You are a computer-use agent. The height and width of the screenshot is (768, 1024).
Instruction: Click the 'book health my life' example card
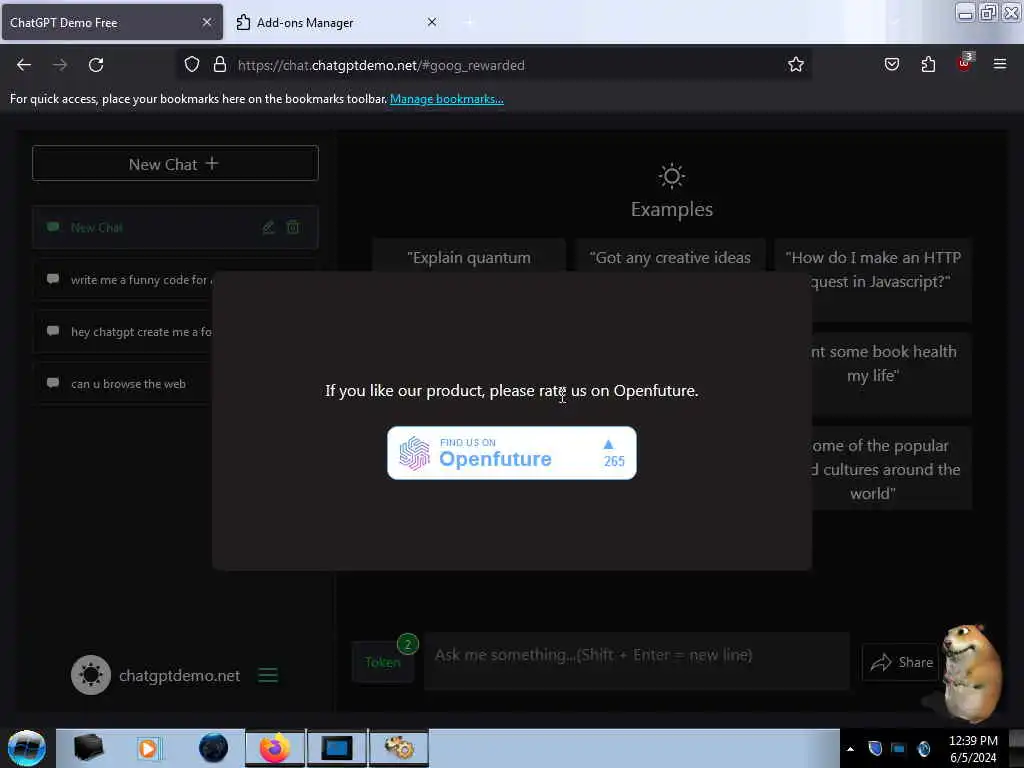tap(891, 375)
